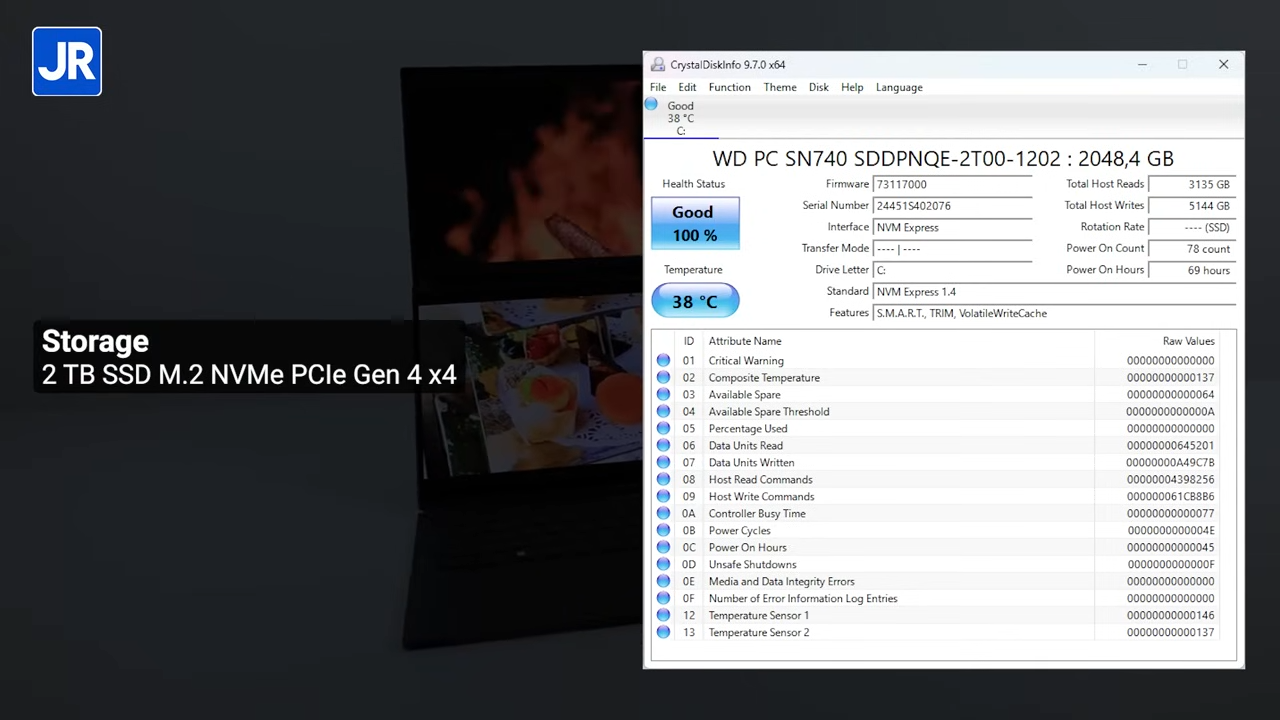1280x720 pixels.
Task: Click the status orb for Host Read Commands
Action: click(x=663, y=480)
